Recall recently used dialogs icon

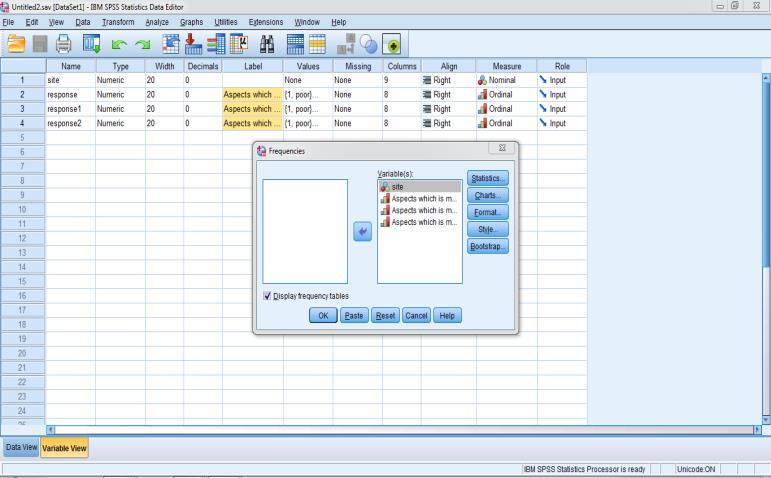(x=91, y=44)
